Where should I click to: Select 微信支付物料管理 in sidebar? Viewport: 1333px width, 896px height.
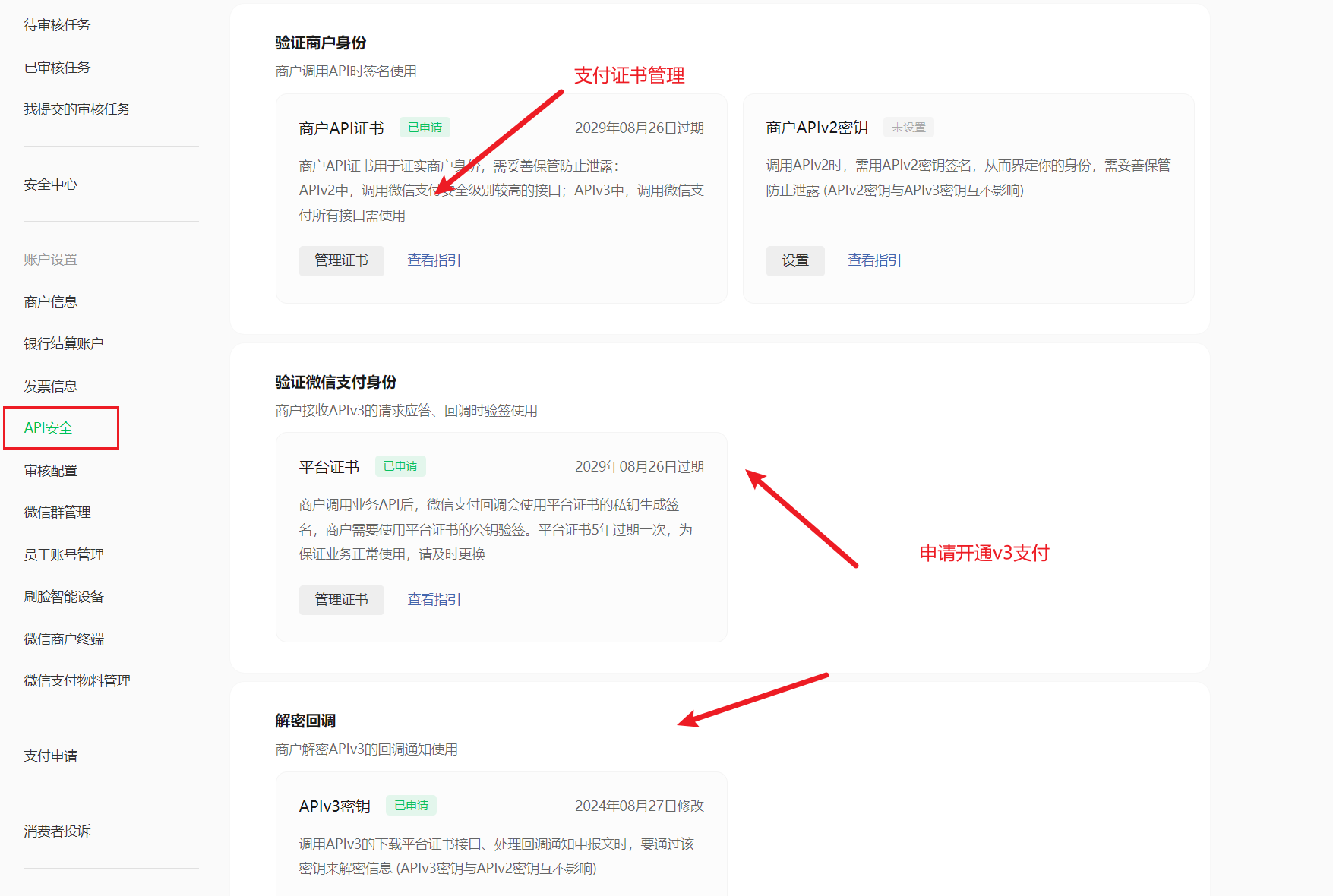[x=77, y=680]
